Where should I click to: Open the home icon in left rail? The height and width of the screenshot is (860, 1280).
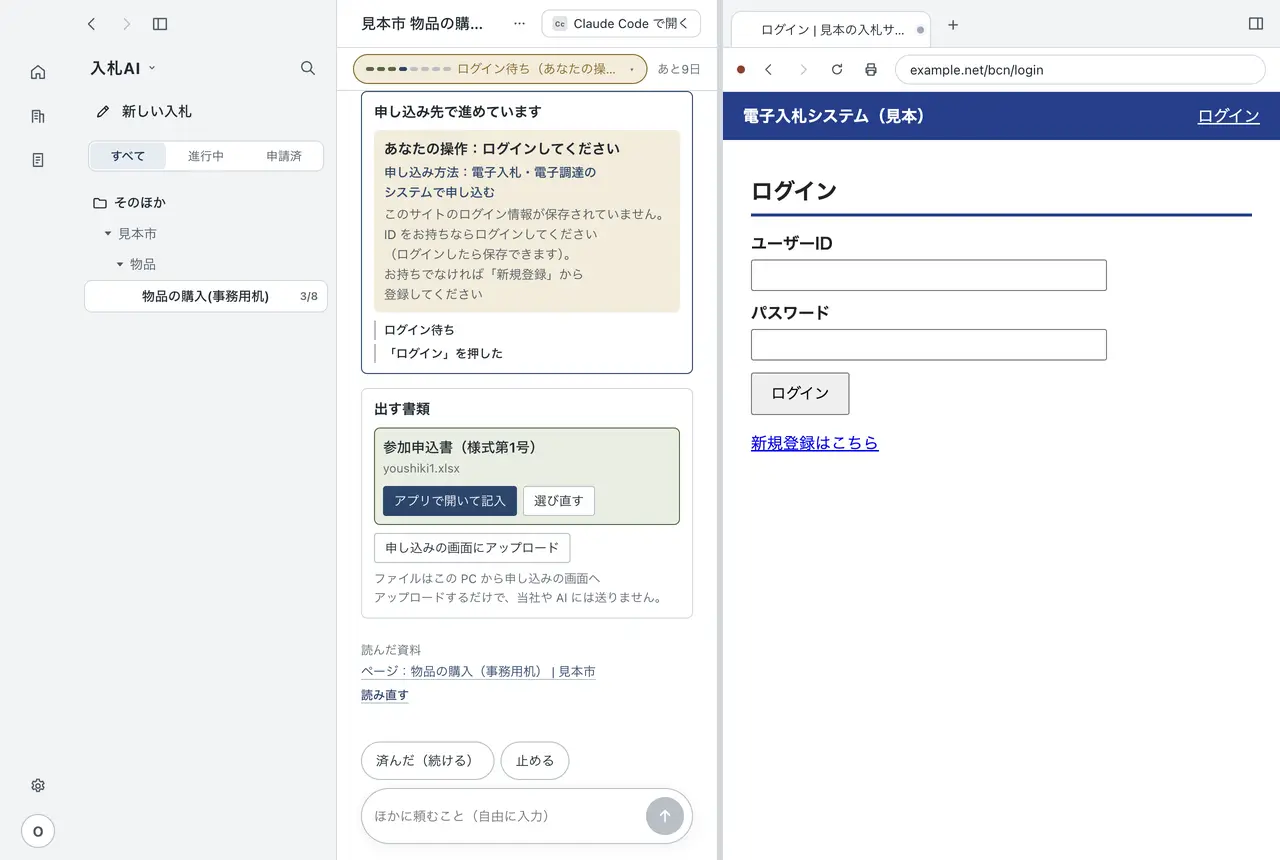click(38, 72)
